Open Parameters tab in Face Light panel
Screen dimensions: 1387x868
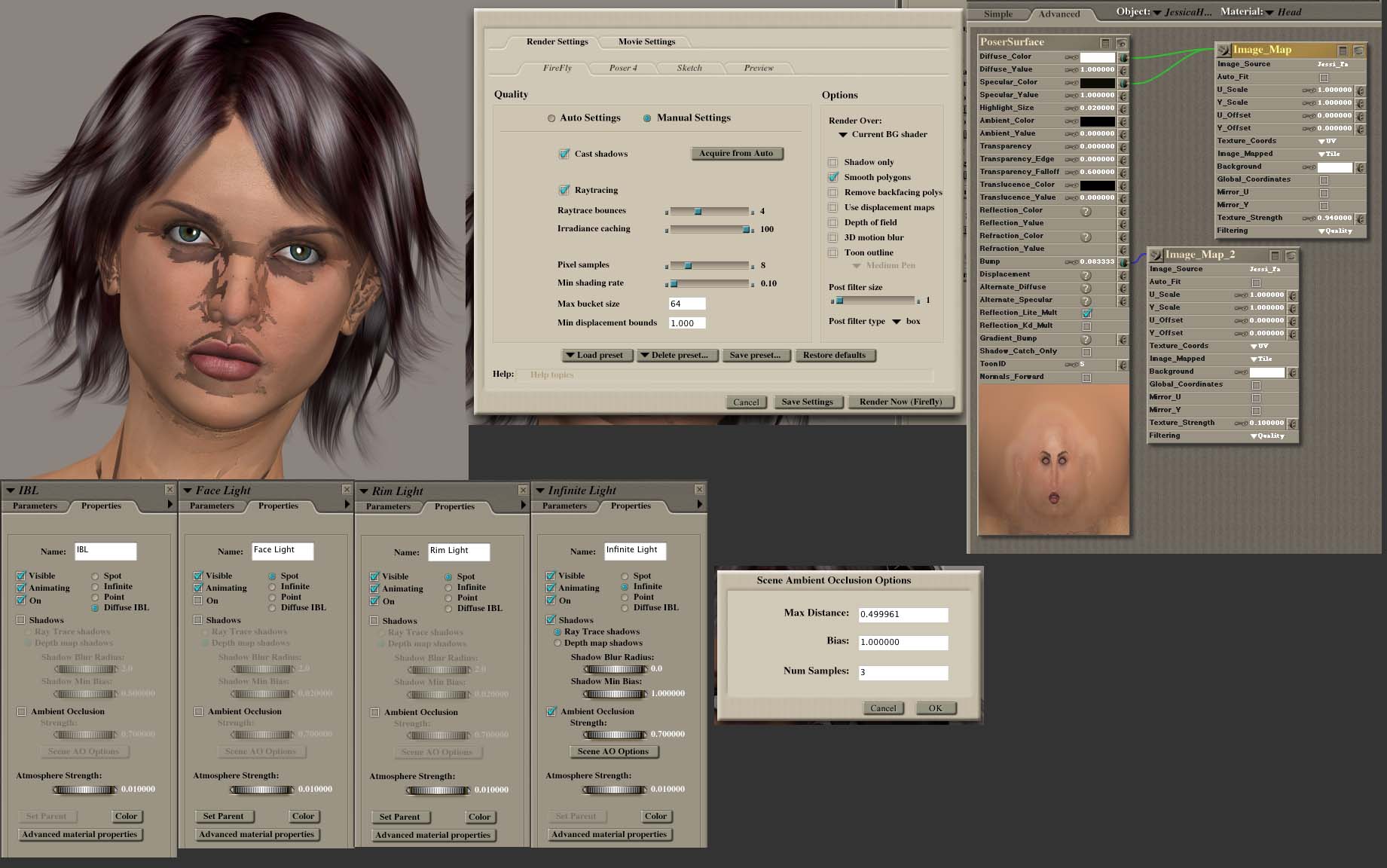(x=212, y=506)
